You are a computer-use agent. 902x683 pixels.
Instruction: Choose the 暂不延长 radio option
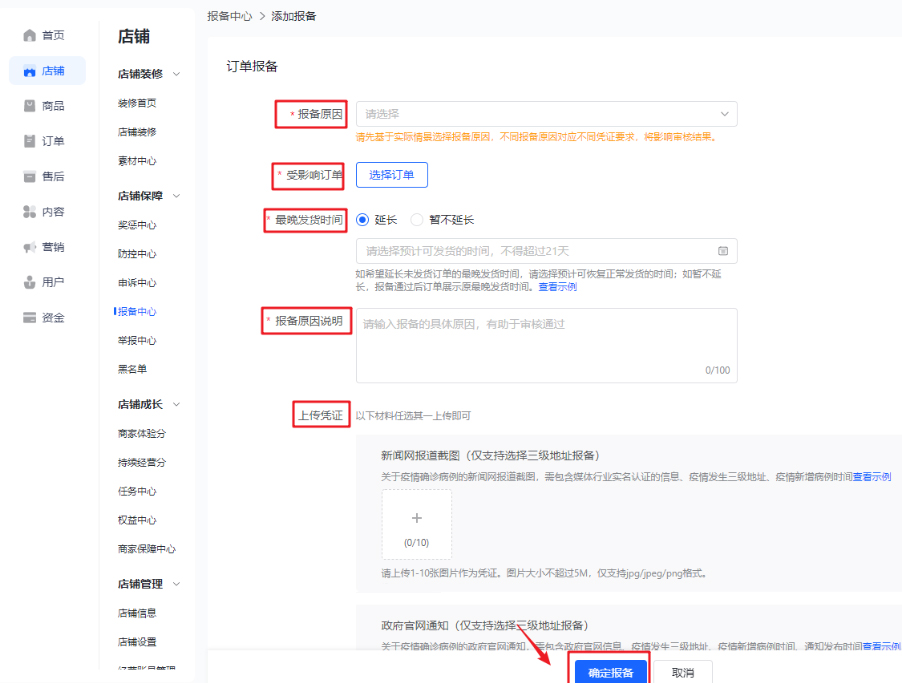tap(418, 218)
